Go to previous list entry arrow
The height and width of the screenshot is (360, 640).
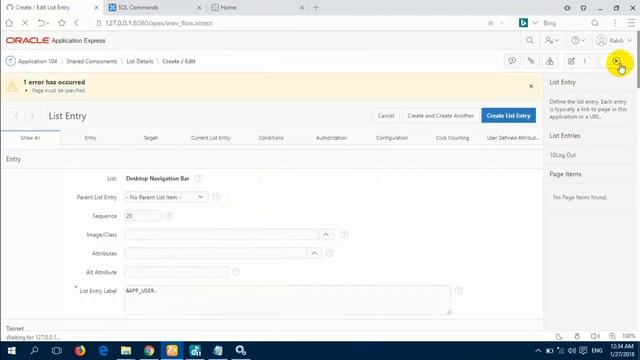pyautogui.click(x=16, y=116)
